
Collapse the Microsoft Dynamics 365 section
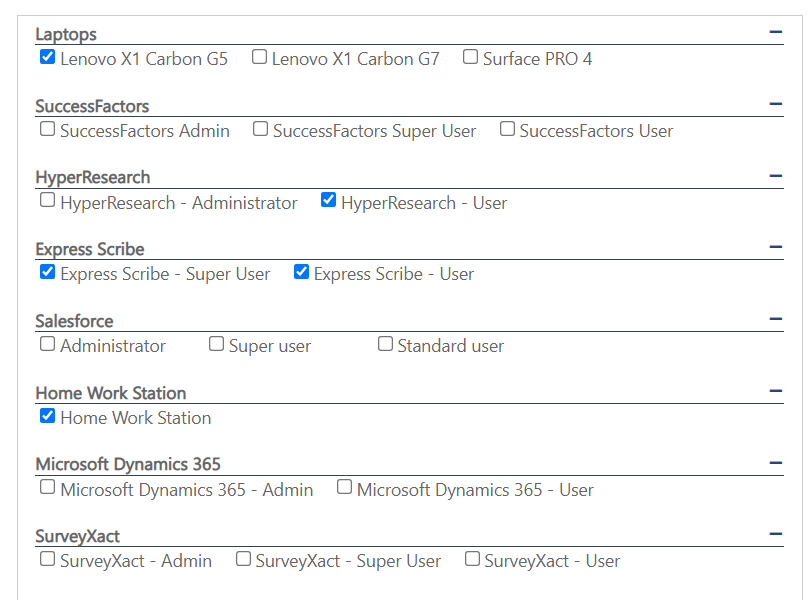click(775, 464)
